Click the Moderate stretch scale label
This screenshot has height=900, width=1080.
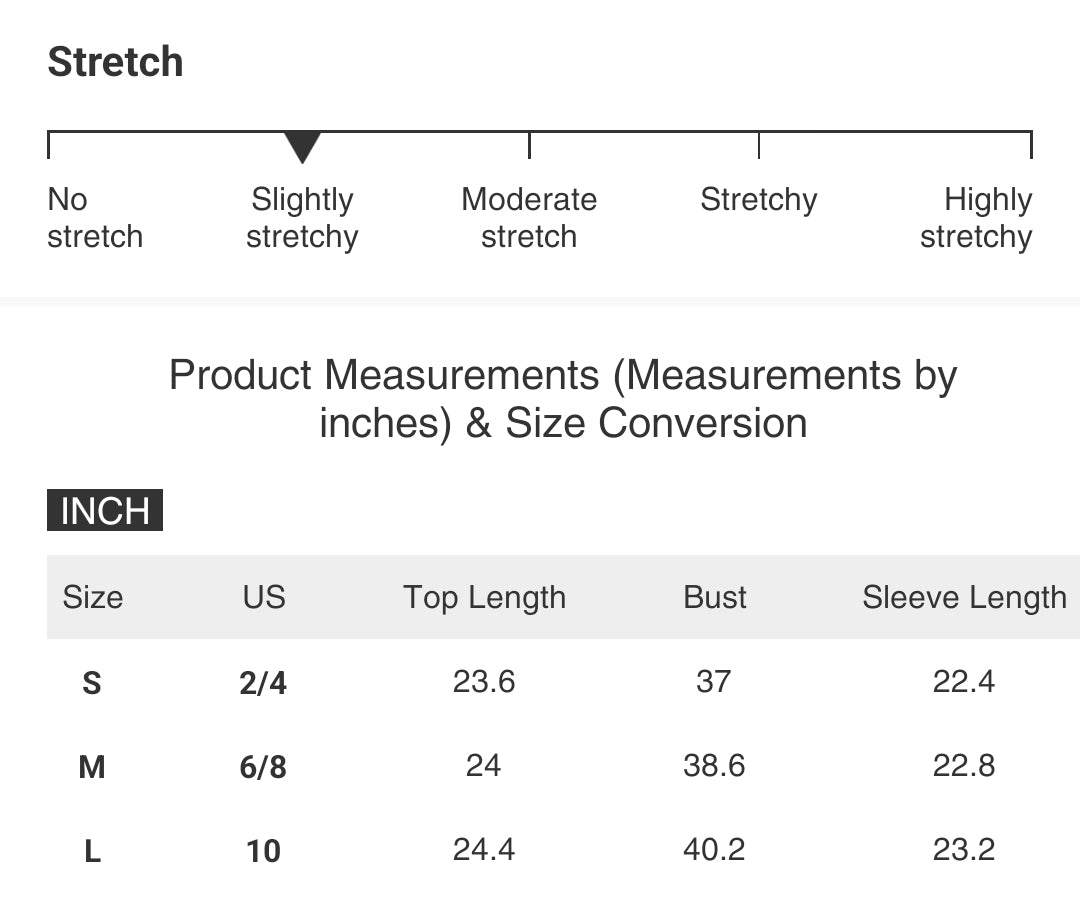(529, 218)
